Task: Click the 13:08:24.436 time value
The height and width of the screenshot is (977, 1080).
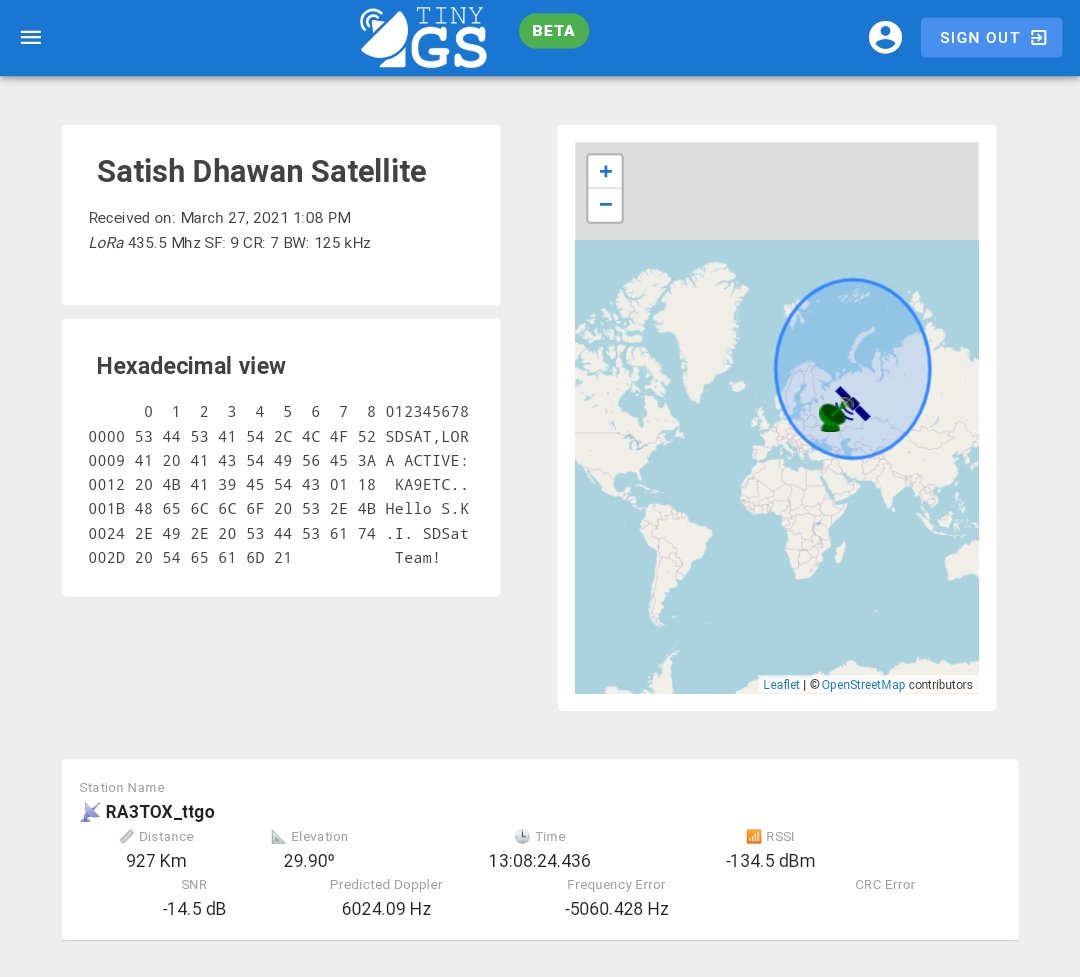Action: (x=539, y=861)
